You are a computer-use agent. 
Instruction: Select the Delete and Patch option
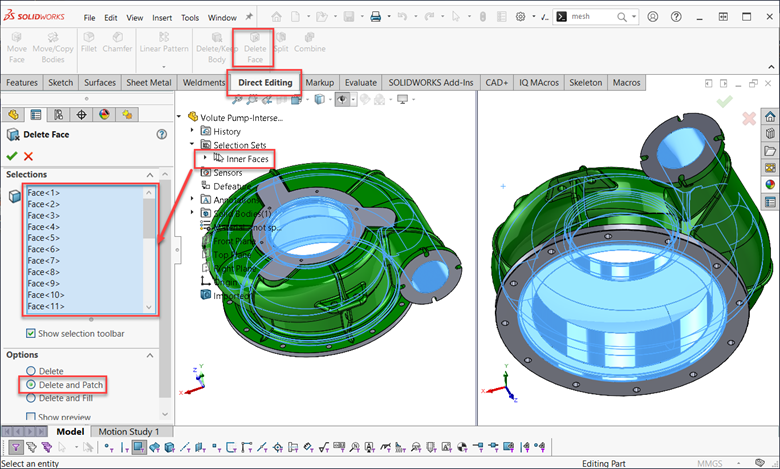click(31, 384)
